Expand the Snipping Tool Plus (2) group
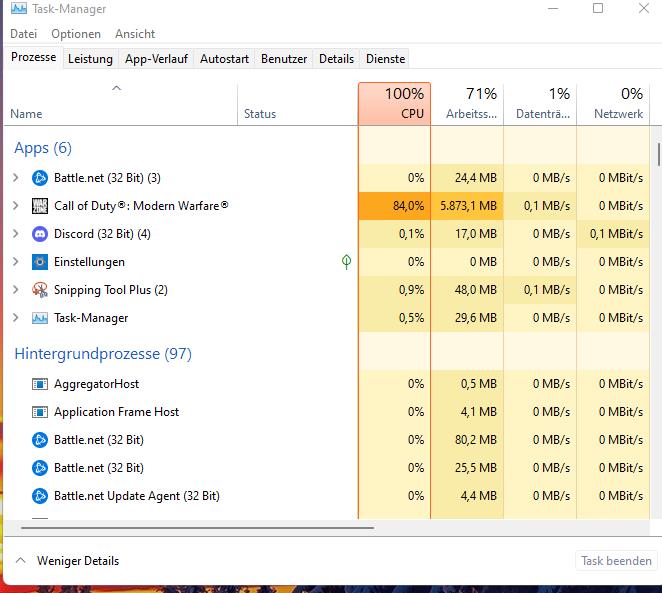 pos(16,290)
